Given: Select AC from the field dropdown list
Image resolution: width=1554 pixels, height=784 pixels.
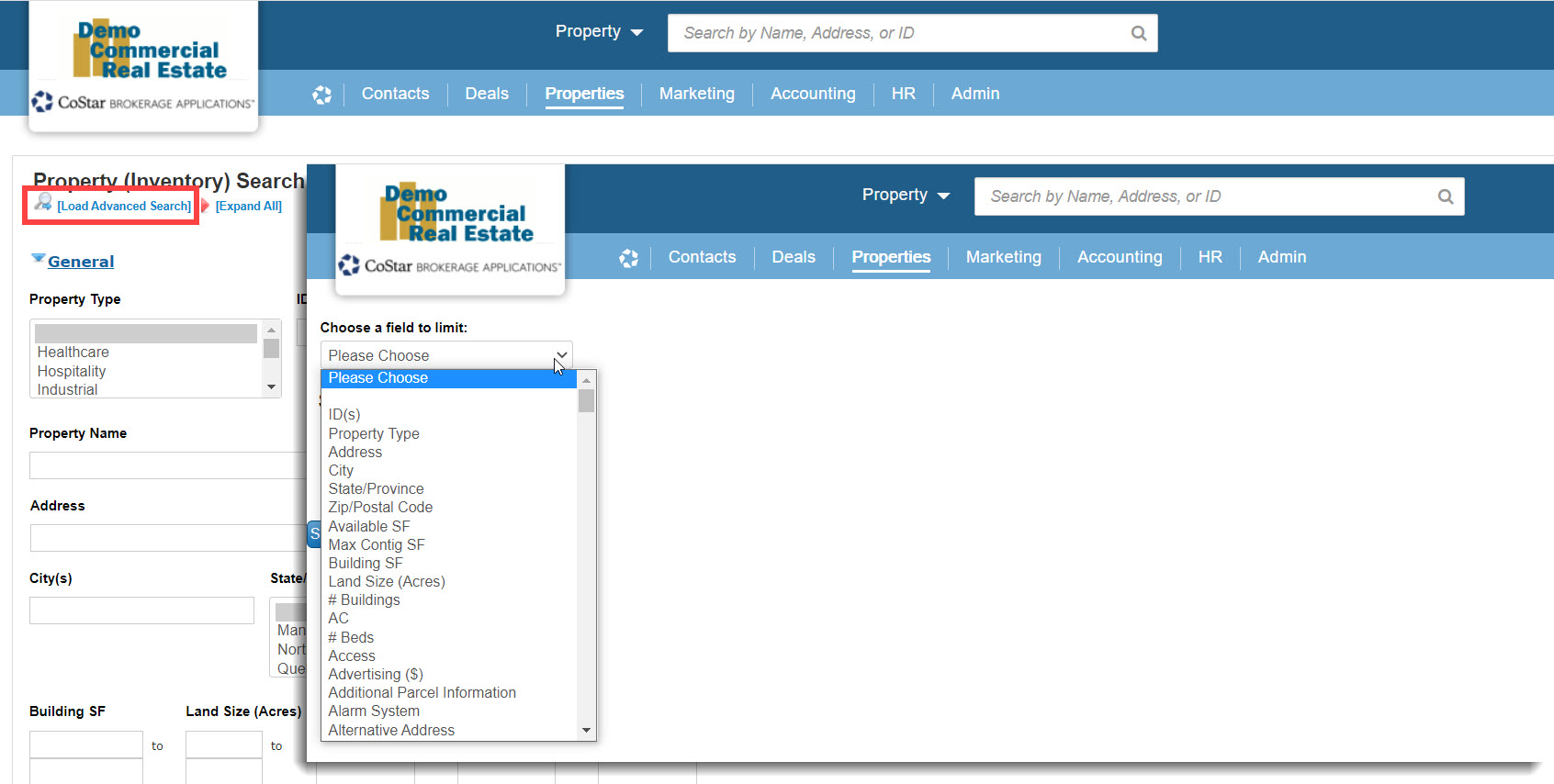Looking at the screenshot, I should click(x=449, y=619).
